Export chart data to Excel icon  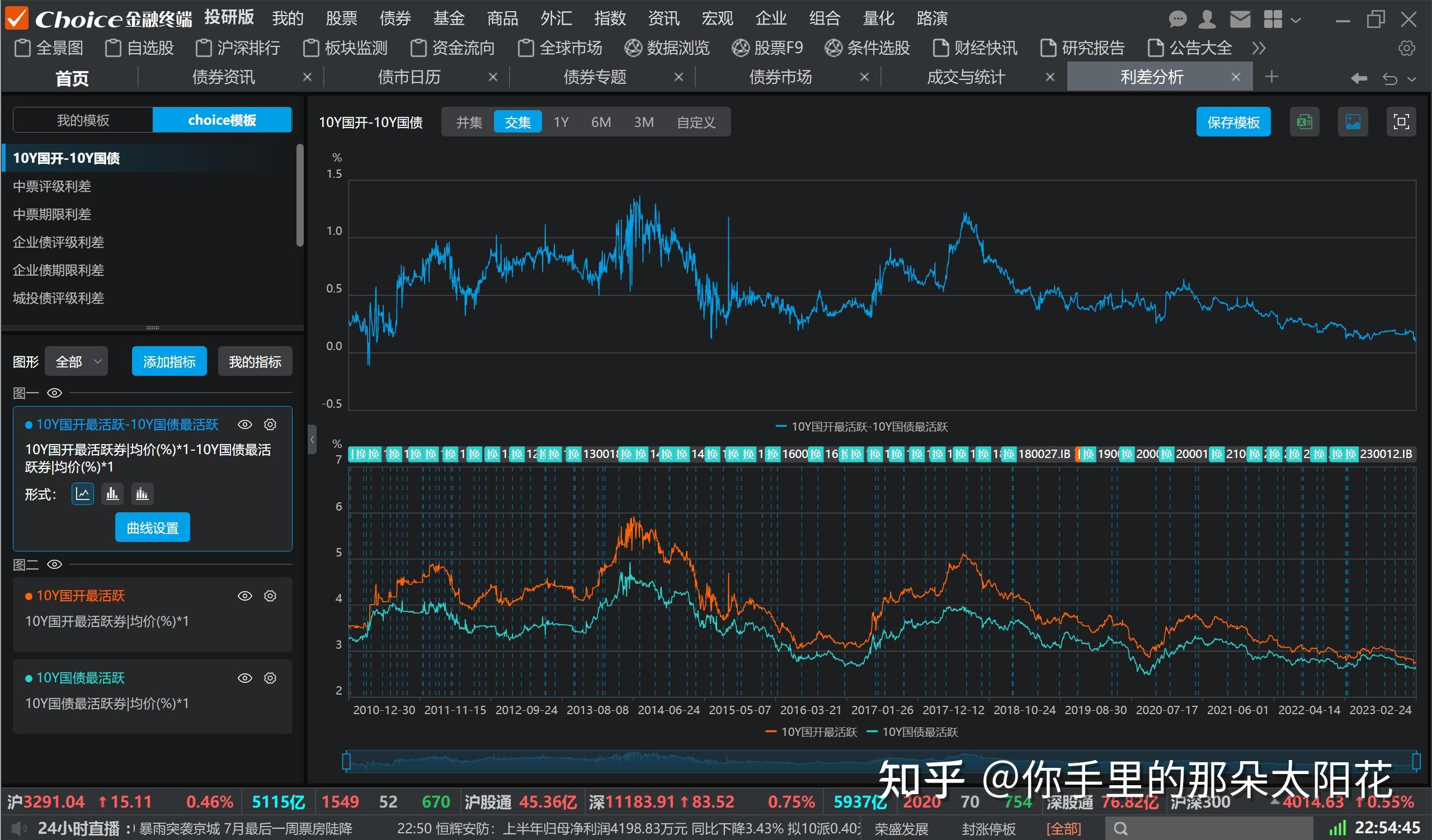(x=1304, y=121)
